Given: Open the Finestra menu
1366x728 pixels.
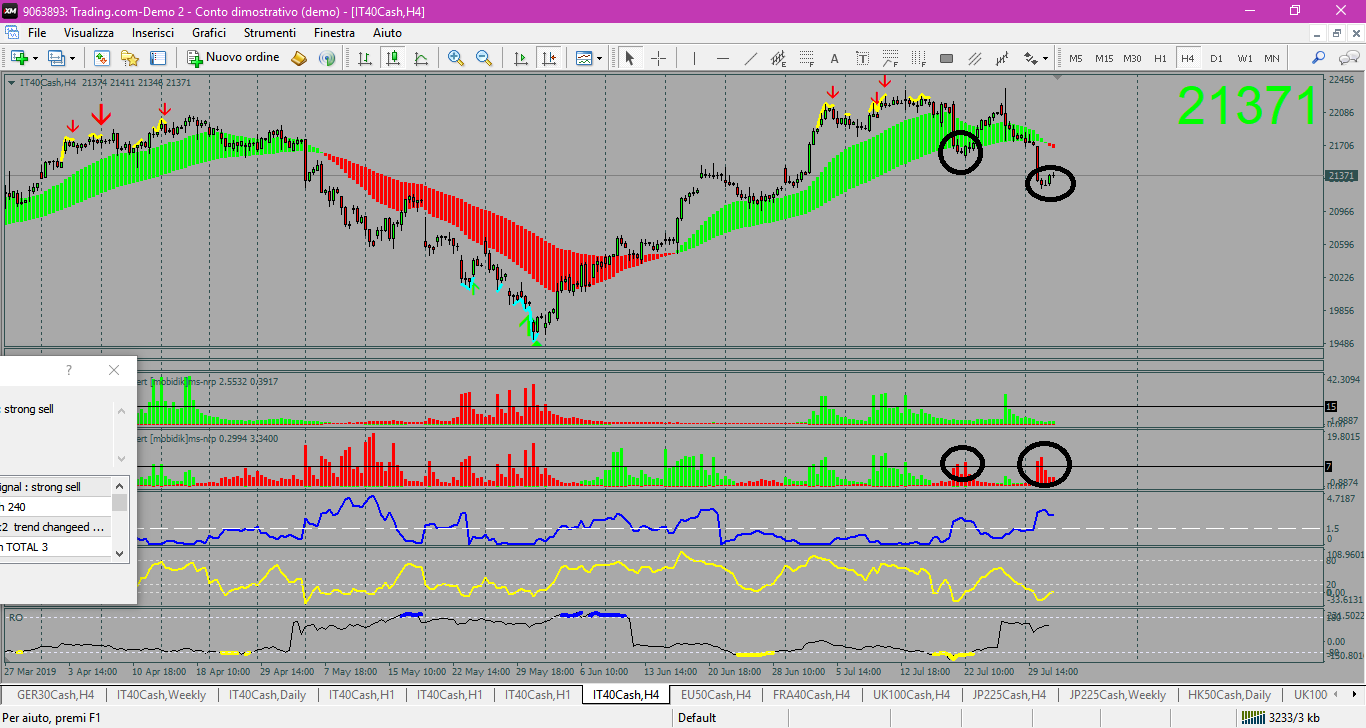Looking at the screenshot, I should [x=334, y=33].
